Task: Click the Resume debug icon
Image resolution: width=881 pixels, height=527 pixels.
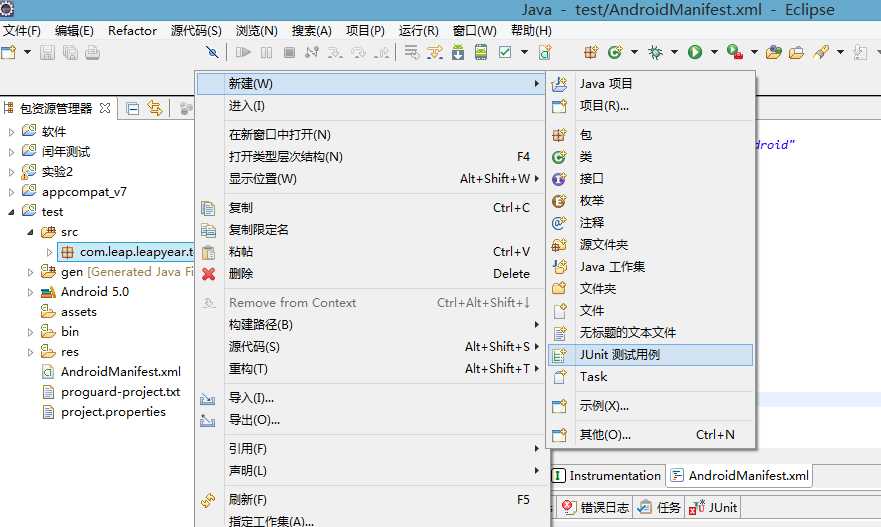Action: coord(243,53)
